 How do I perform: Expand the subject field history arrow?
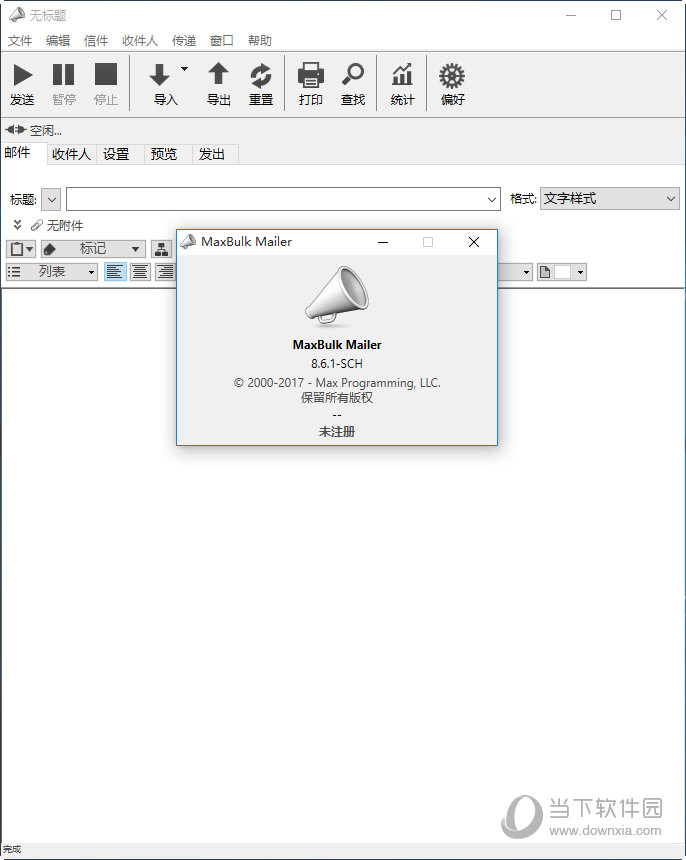point(492,200)
